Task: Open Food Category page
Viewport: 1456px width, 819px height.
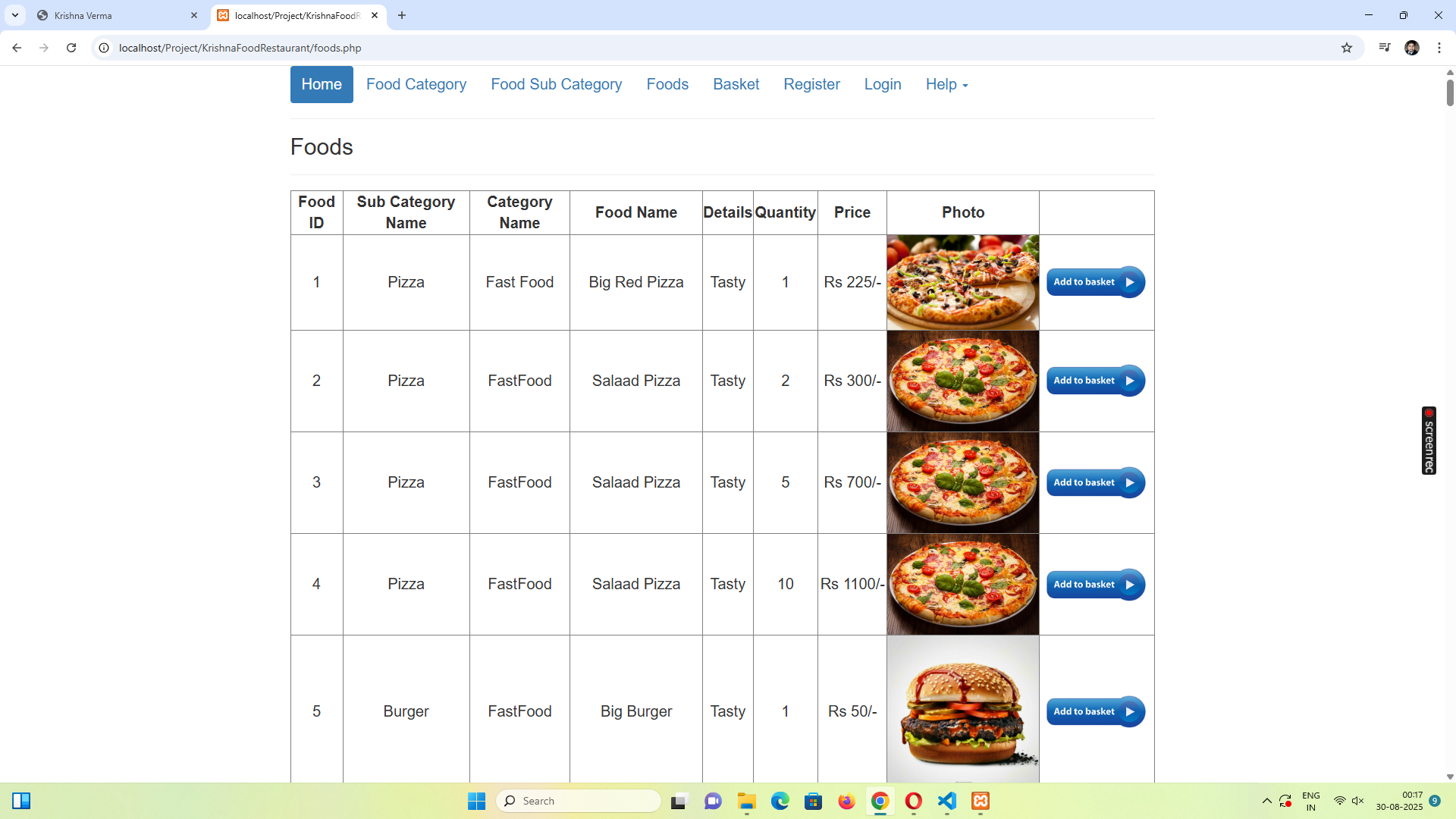Action: (x=416, y=84)
